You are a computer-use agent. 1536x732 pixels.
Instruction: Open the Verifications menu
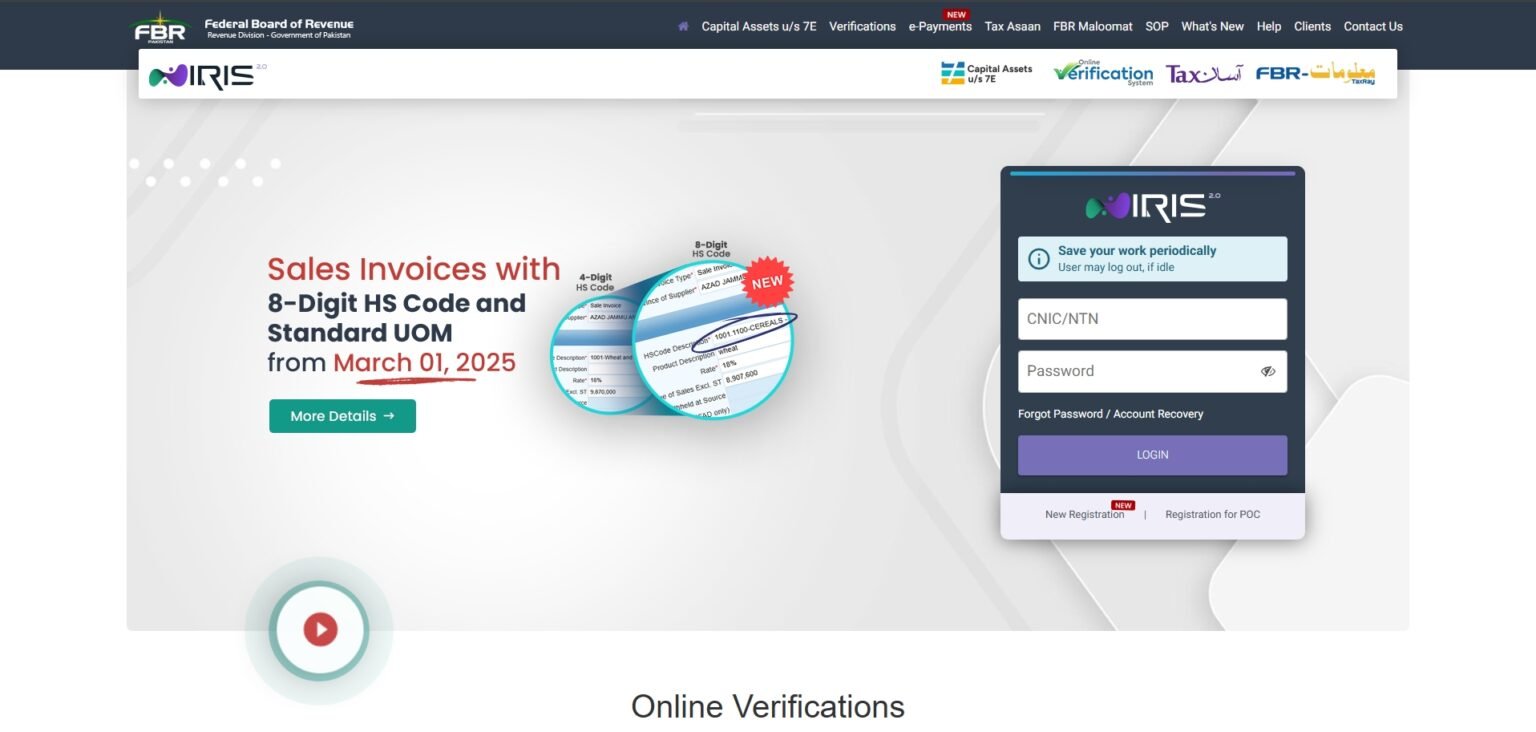tap(862, 26)
